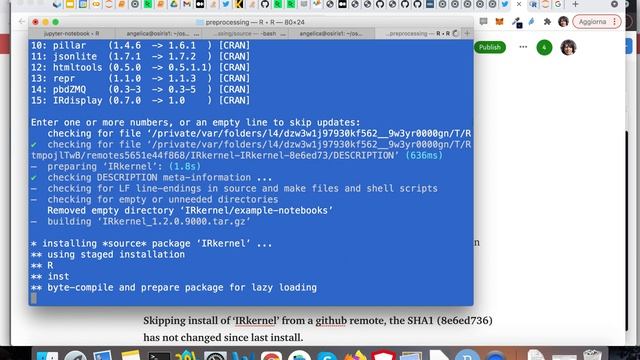Open the Google browser tab
Image resolution: width=640 pixels, height=360 pixels.
click(558, 4)
